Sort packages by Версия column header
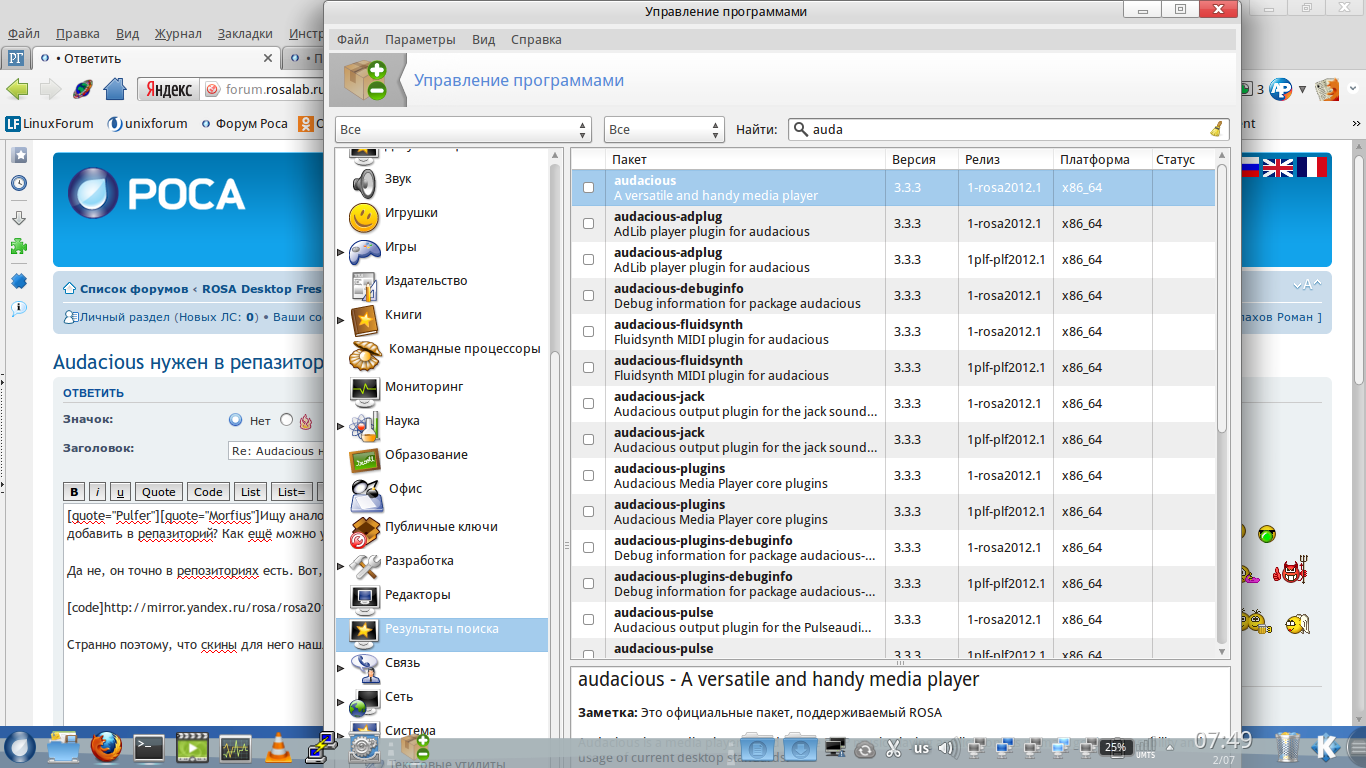The width and height of the screenshot is (1366, 768). (914, 159)
